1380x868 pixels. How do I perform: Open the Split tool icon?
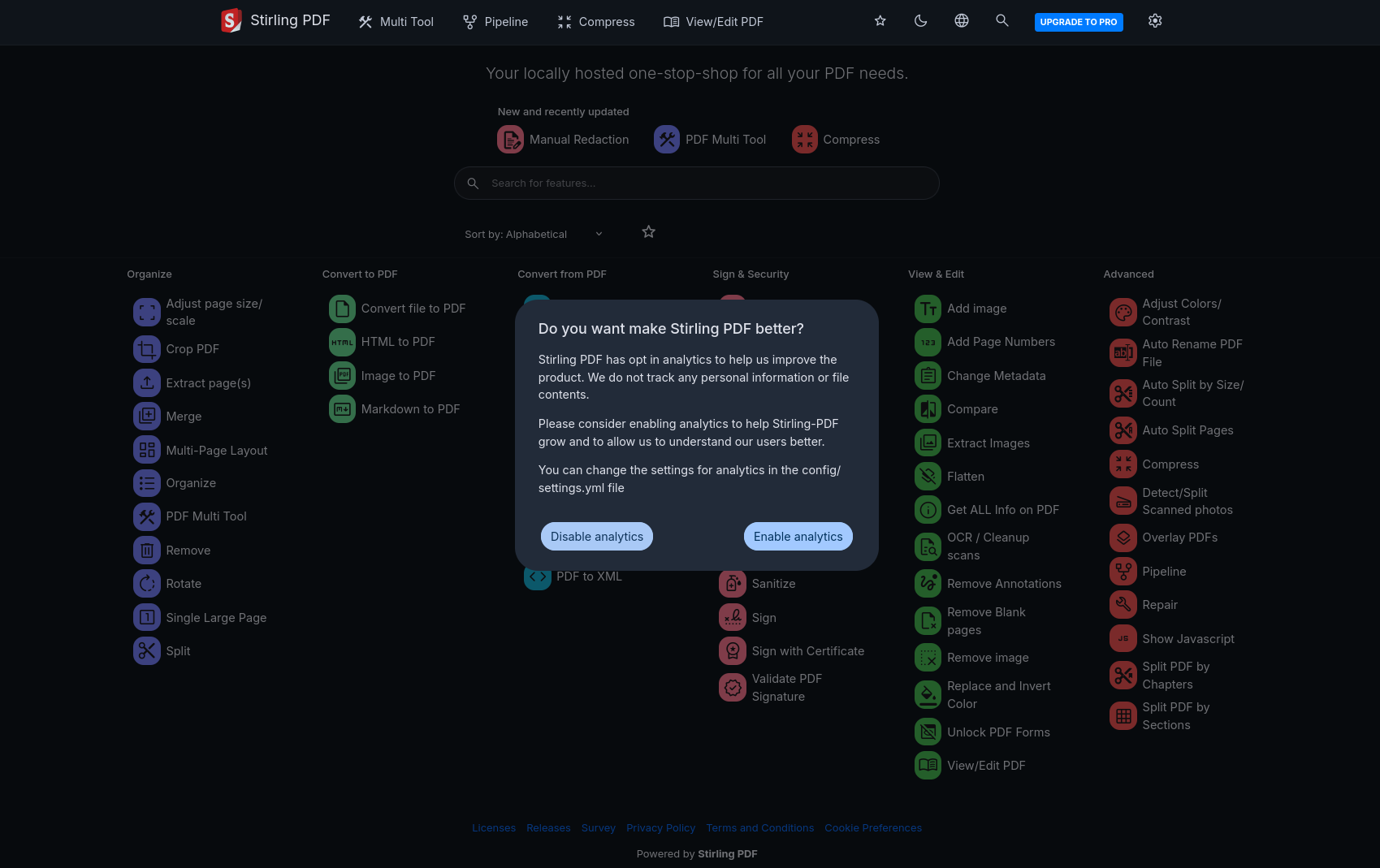tap(147, 651)
